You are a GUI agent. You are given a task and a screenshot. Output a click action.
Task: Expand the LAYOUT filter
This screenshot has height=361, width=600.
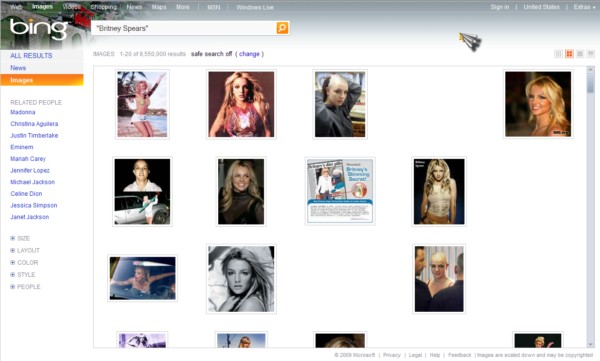[25, 250]
